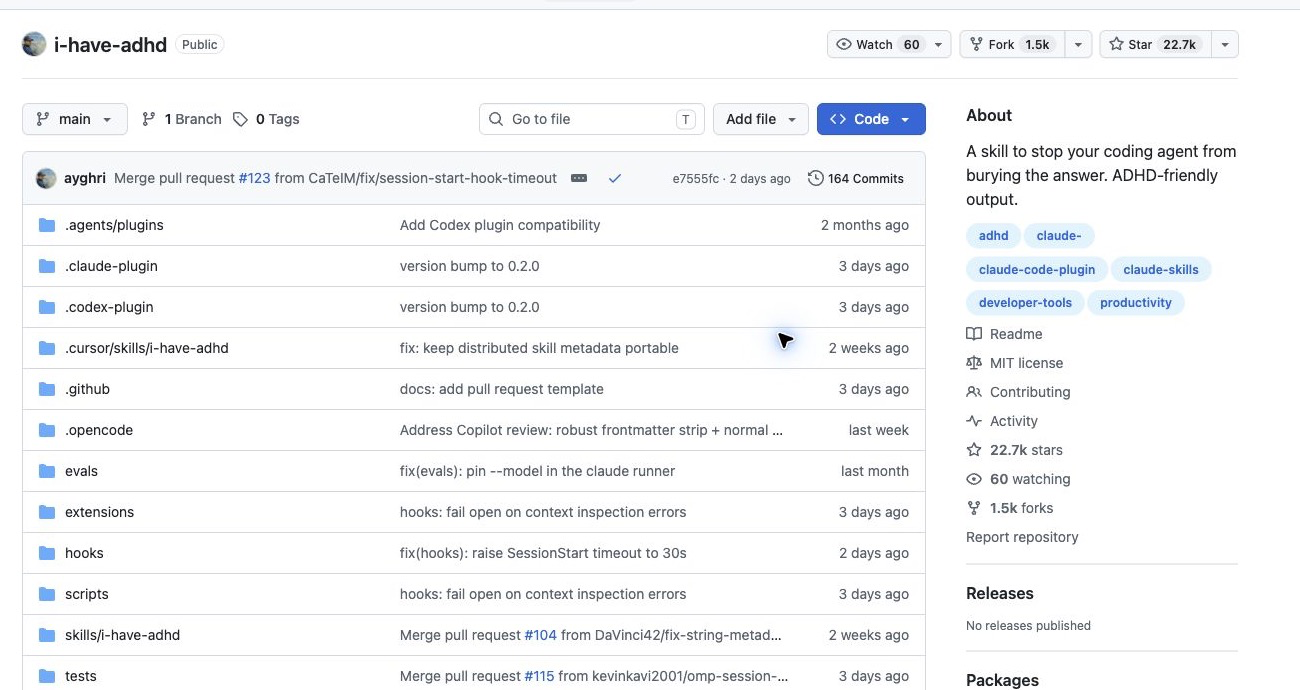Expand commit message with the ellipsis icon
The width and height of the screenshot is (1300, 690).
pyautogui.click(x=579, y=178)
